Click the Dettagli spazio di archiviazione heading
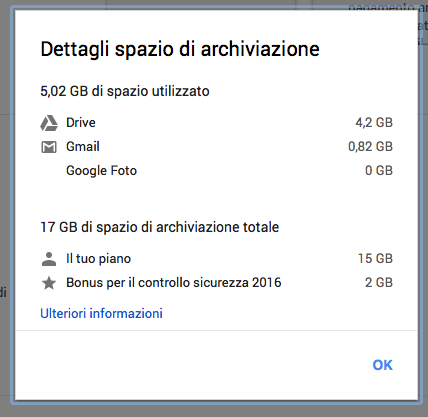This screenshot has height=417, width=428. coord(180,49)
